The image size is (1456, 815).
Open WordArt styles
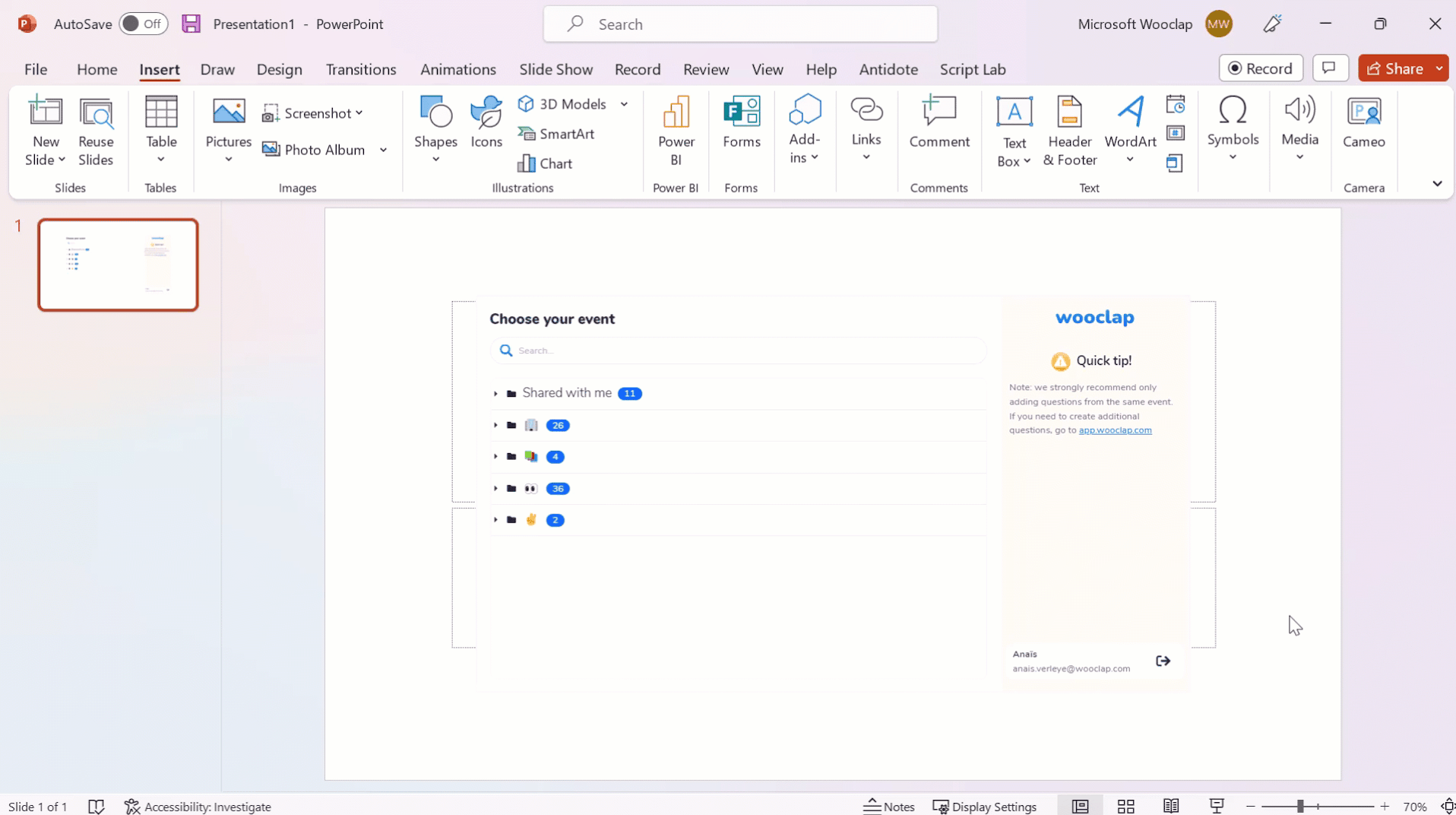pyautogui.click(x=1130, y=131)
